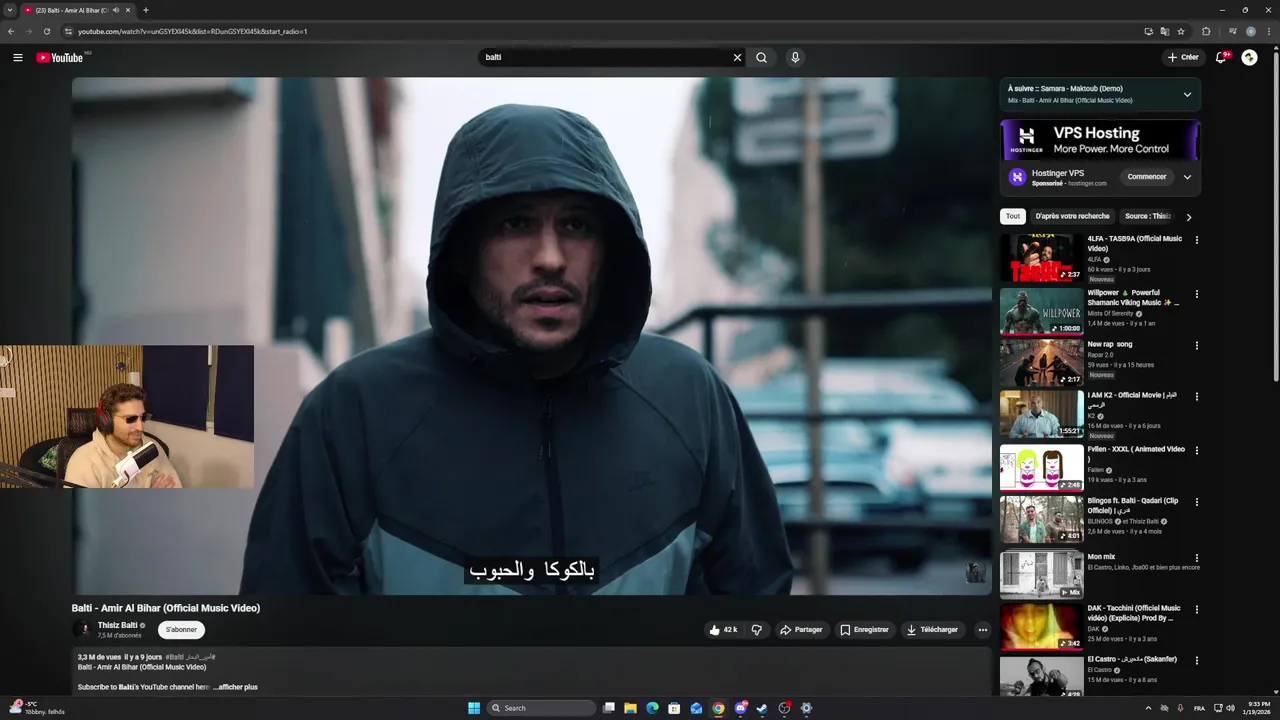1280x720 pixels.
Task: Open taskbar clock showing 9:33 PM
Action: click(1258, 708)
